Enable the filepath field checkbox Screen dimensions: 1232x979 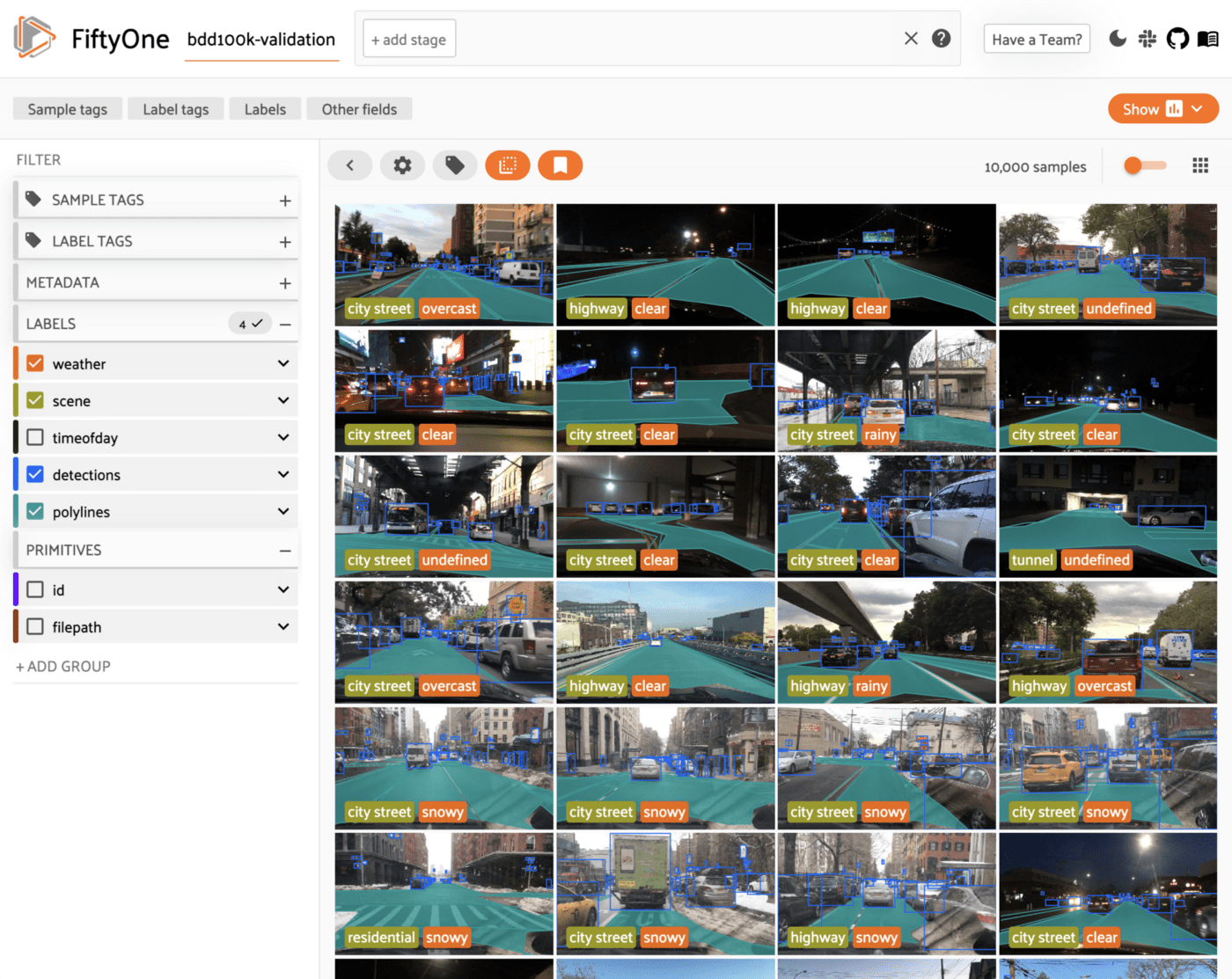(x=35, y=626)
